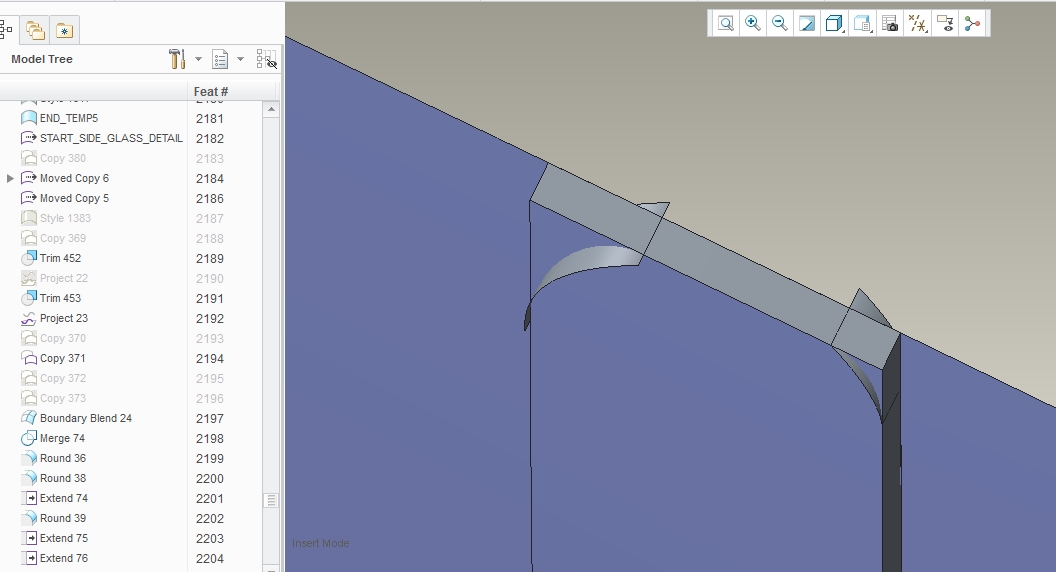
Task: Open the Display Style options
Action: pos(834,24)
